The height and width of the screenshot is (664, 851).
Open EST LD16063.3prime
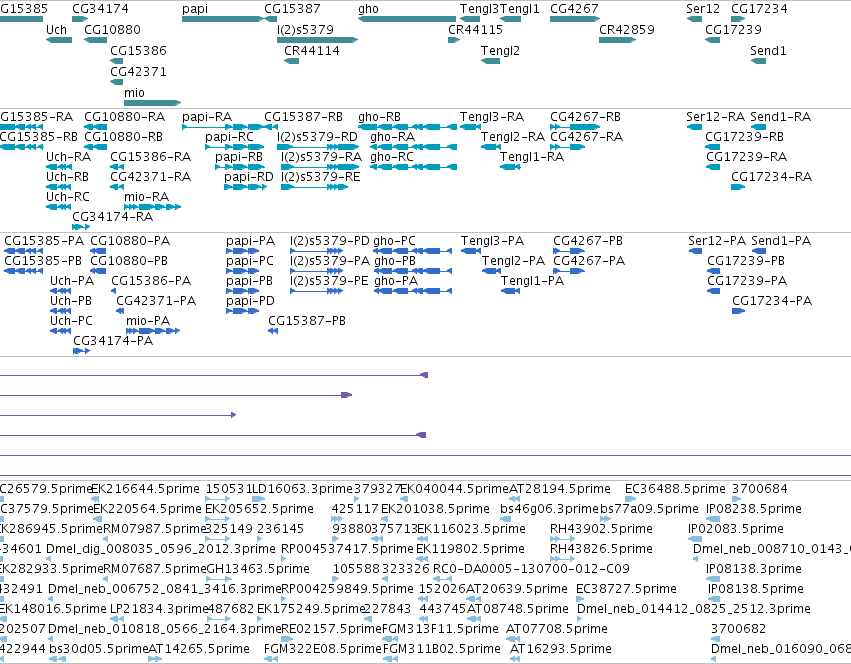point(302,489)
